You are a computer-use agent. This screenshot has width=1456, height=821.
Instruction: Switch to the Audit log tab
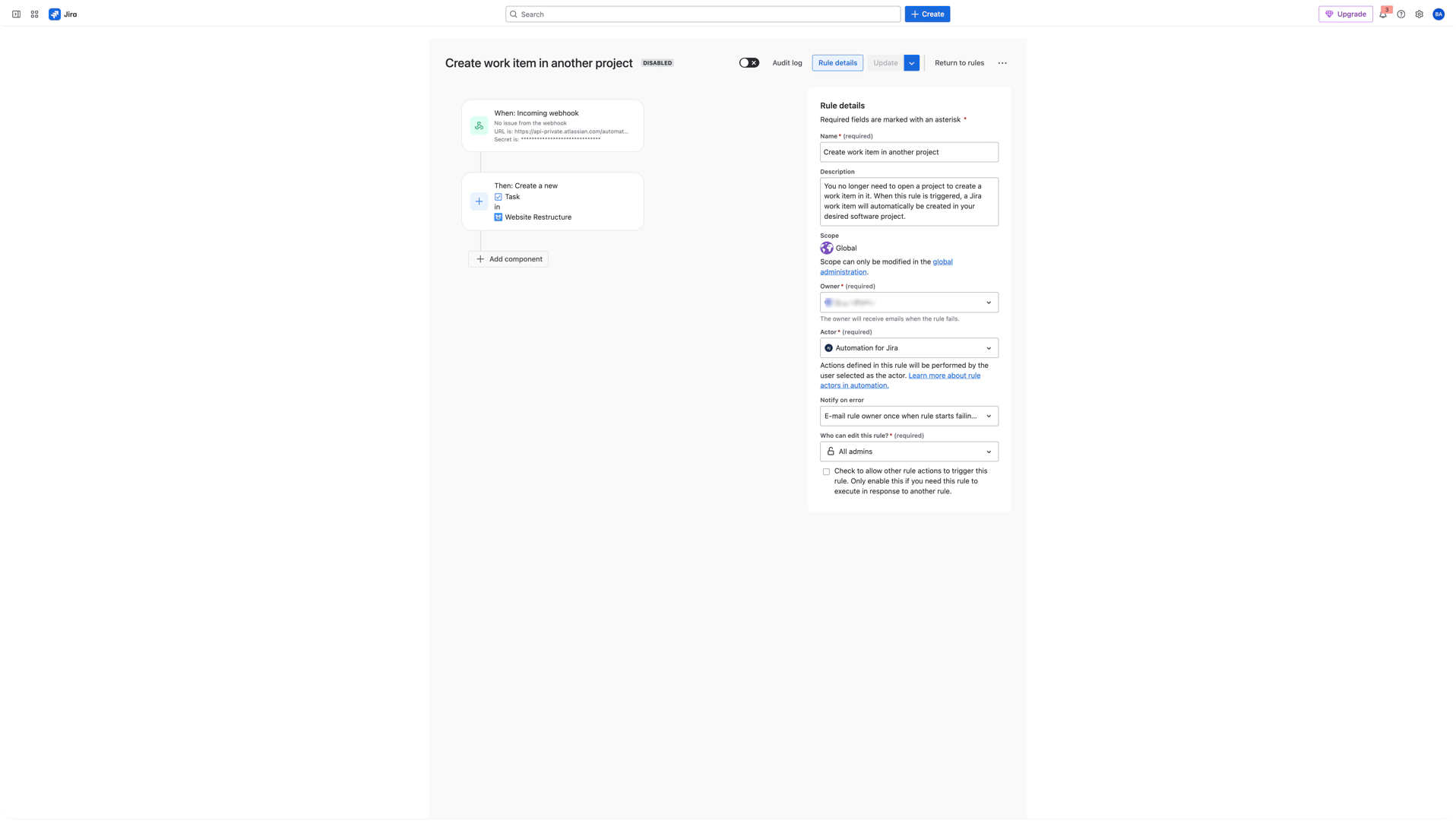pyautogui.click(x=787, y=62)
